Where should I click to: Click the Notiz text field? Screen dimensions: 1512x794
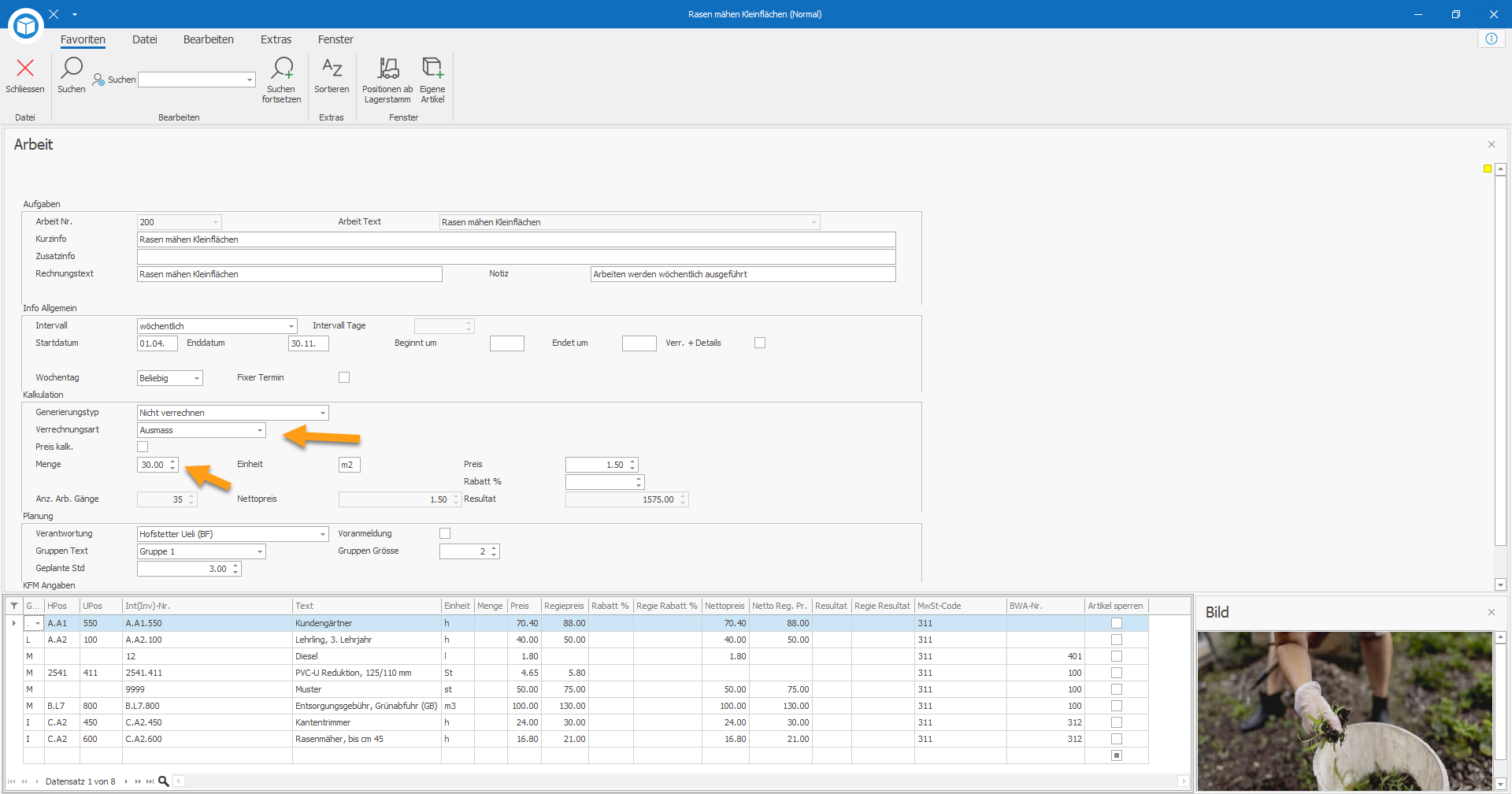click(x=743, y=274)
